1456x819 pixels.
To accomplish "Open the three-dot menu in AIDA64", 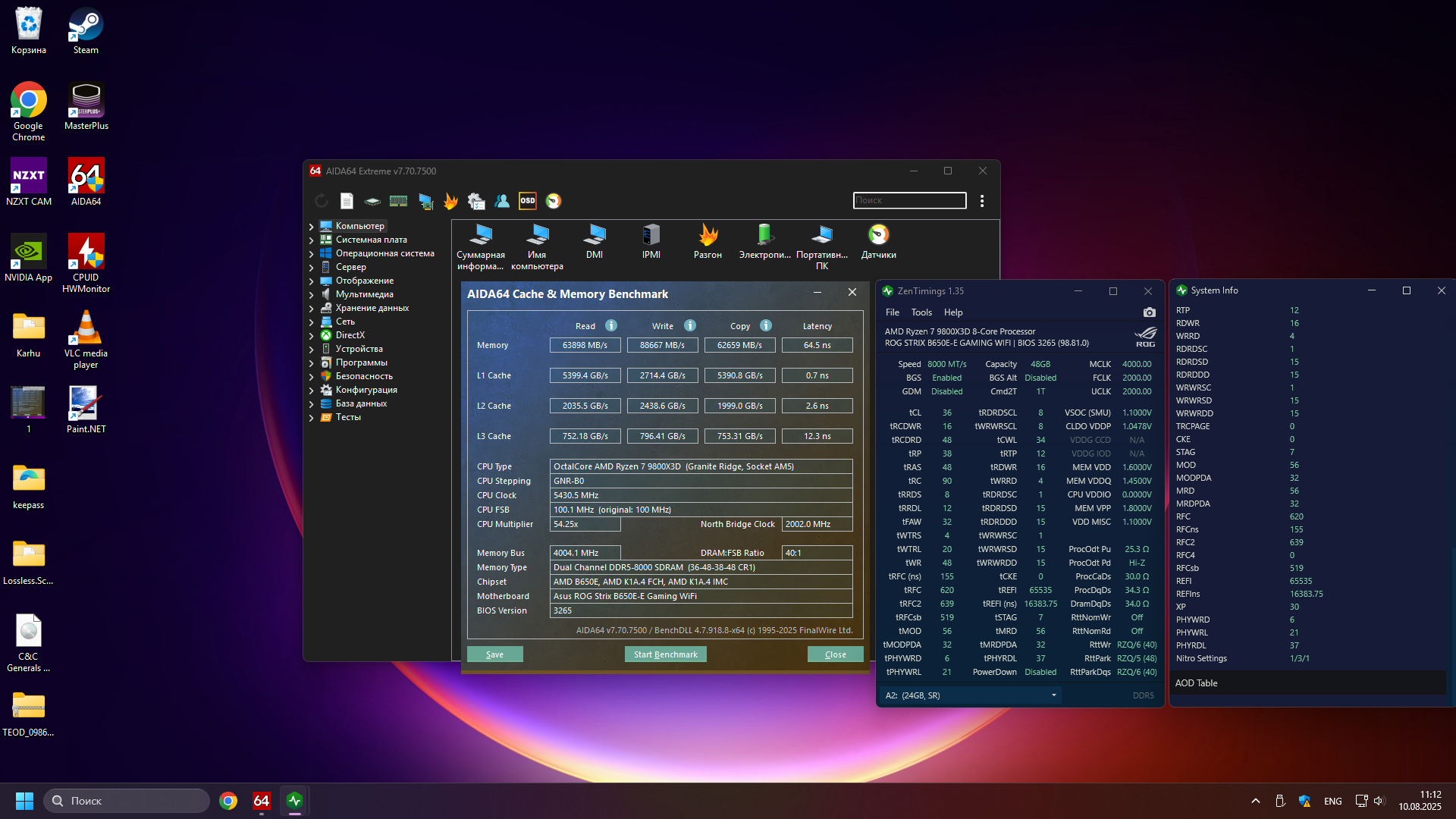I will (982, 201).
